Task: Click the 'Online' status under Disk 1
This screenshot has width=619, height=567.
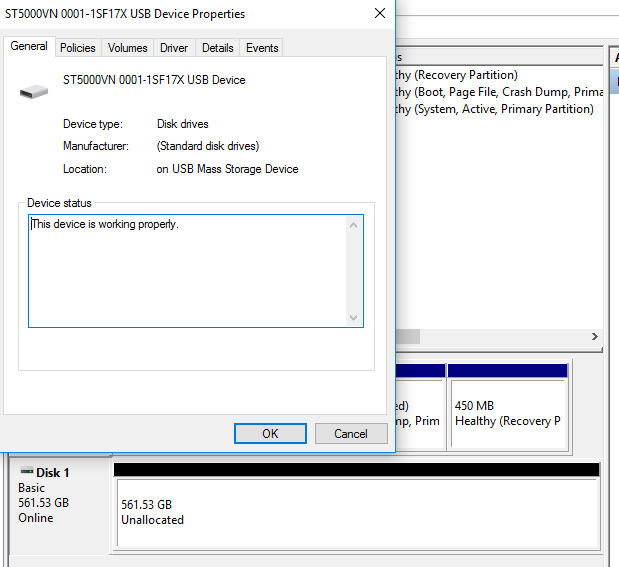Action: [x=36, y=518]
